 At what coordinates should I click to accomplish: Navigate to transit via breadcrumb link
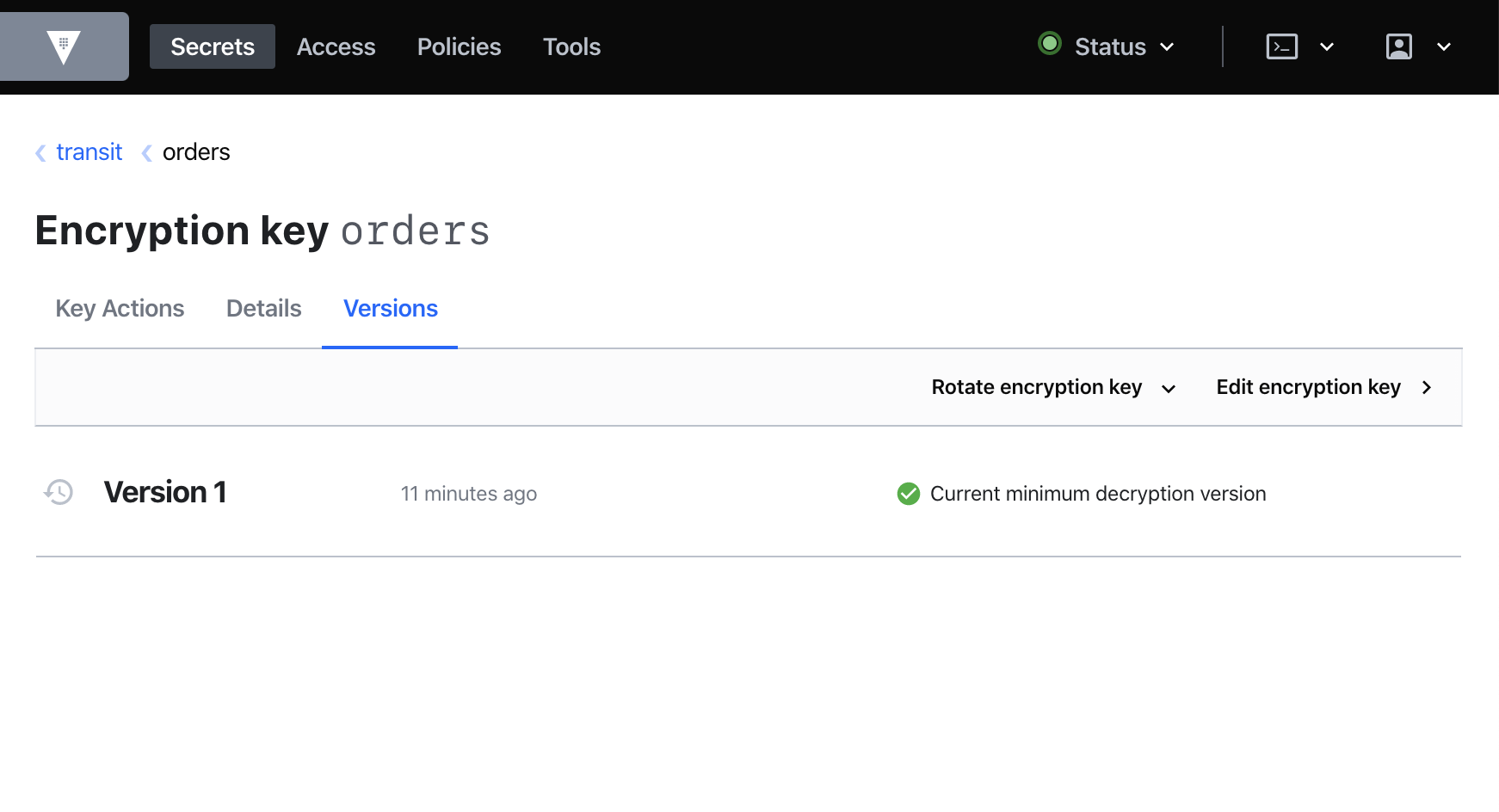tap(89, 151)
